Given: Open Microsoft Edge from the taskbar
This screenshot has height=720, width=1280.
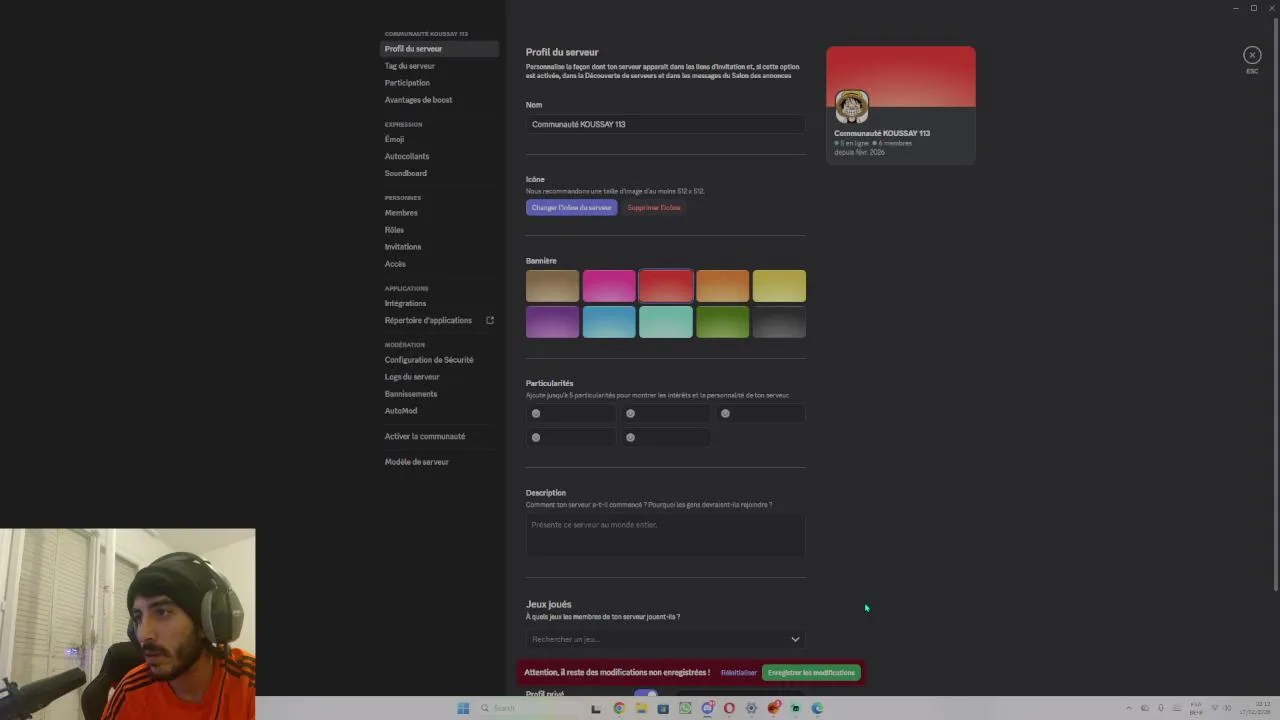Looking at the screenshot, I should point(817,708).
